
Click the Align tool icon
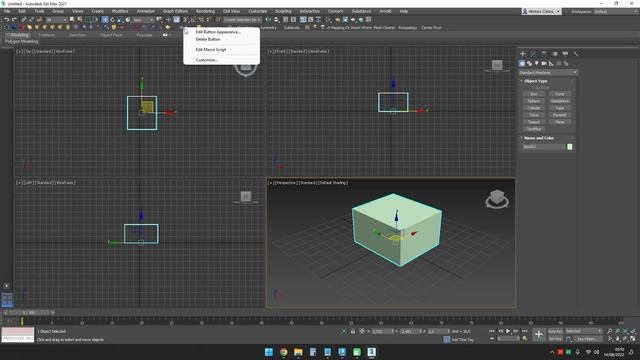(277, 19)
